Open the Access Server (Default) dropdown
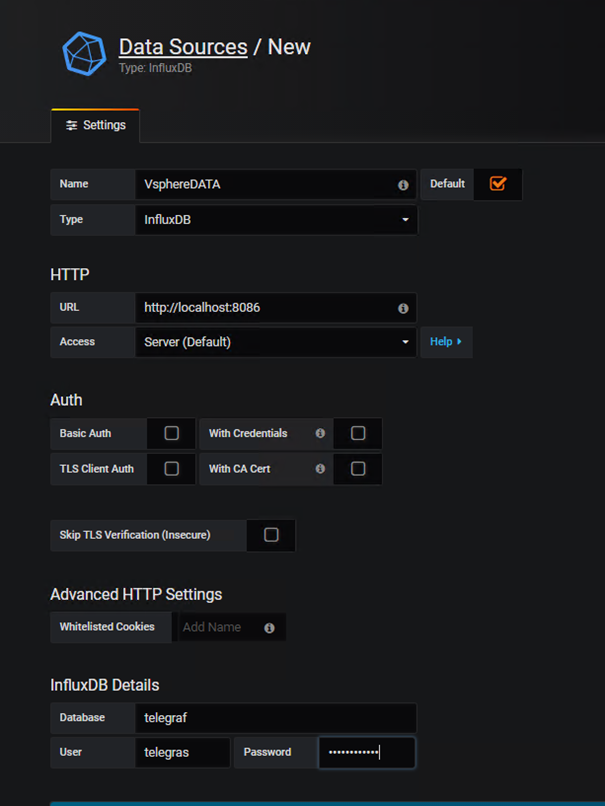This screenshot has width=605, height=806. pos(275,342)
